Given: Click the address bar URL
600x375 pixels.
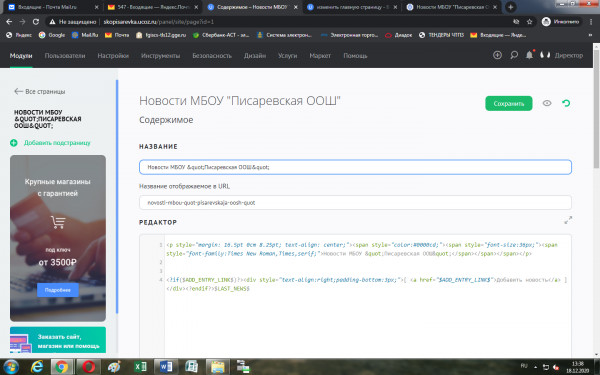Looking at the screenshot, I should click(x=159, y=22).
